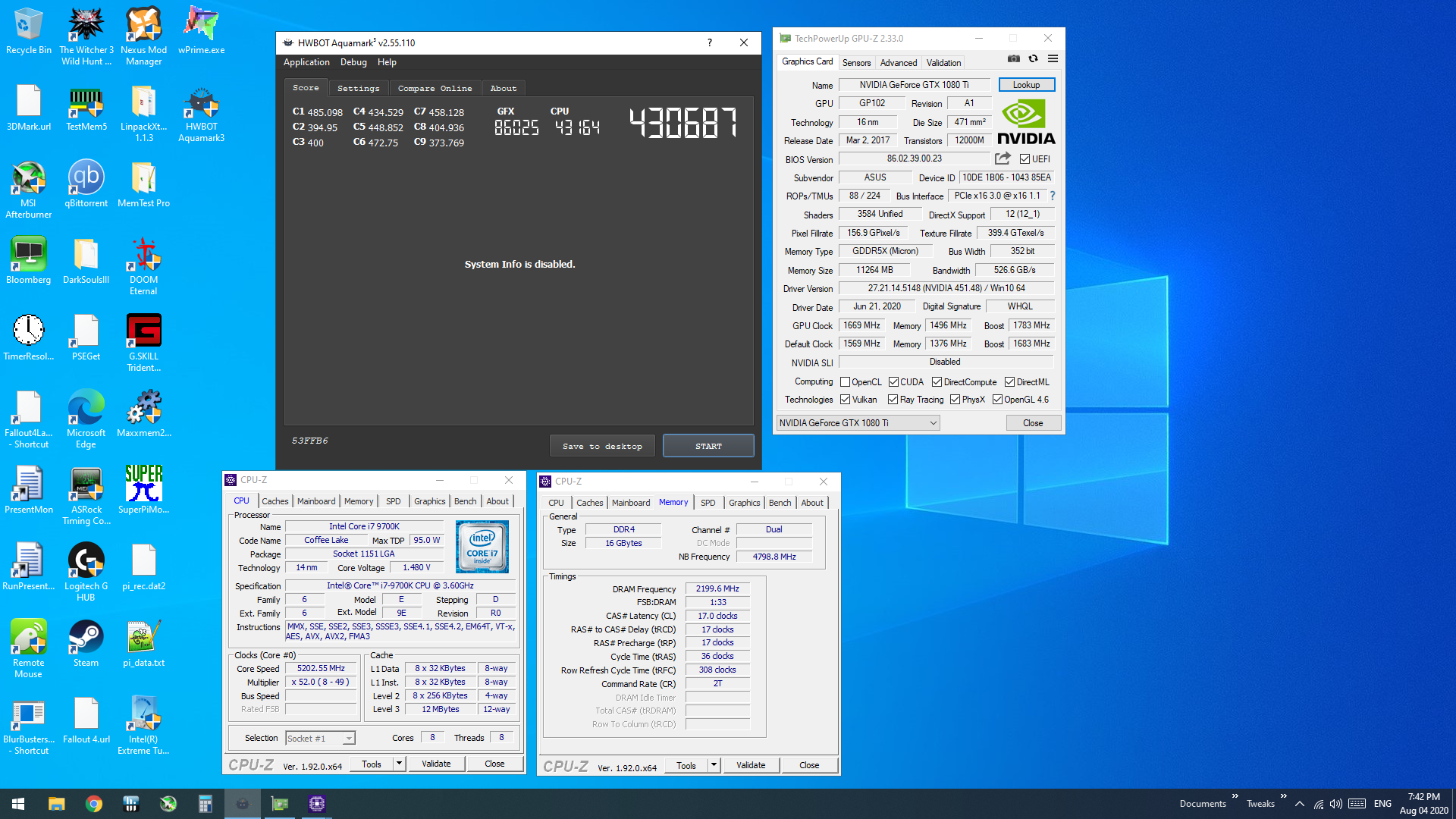
Task: Click the BIOS export share icon in GPU-Z
Action: tap(1003, 158)
